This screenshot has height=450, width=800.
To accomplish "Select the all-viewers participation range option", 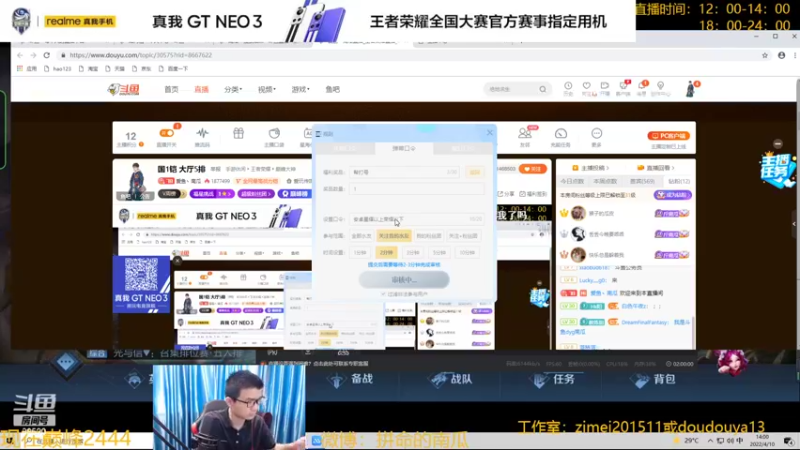I will pyautogui.click(x=361, y=236).
